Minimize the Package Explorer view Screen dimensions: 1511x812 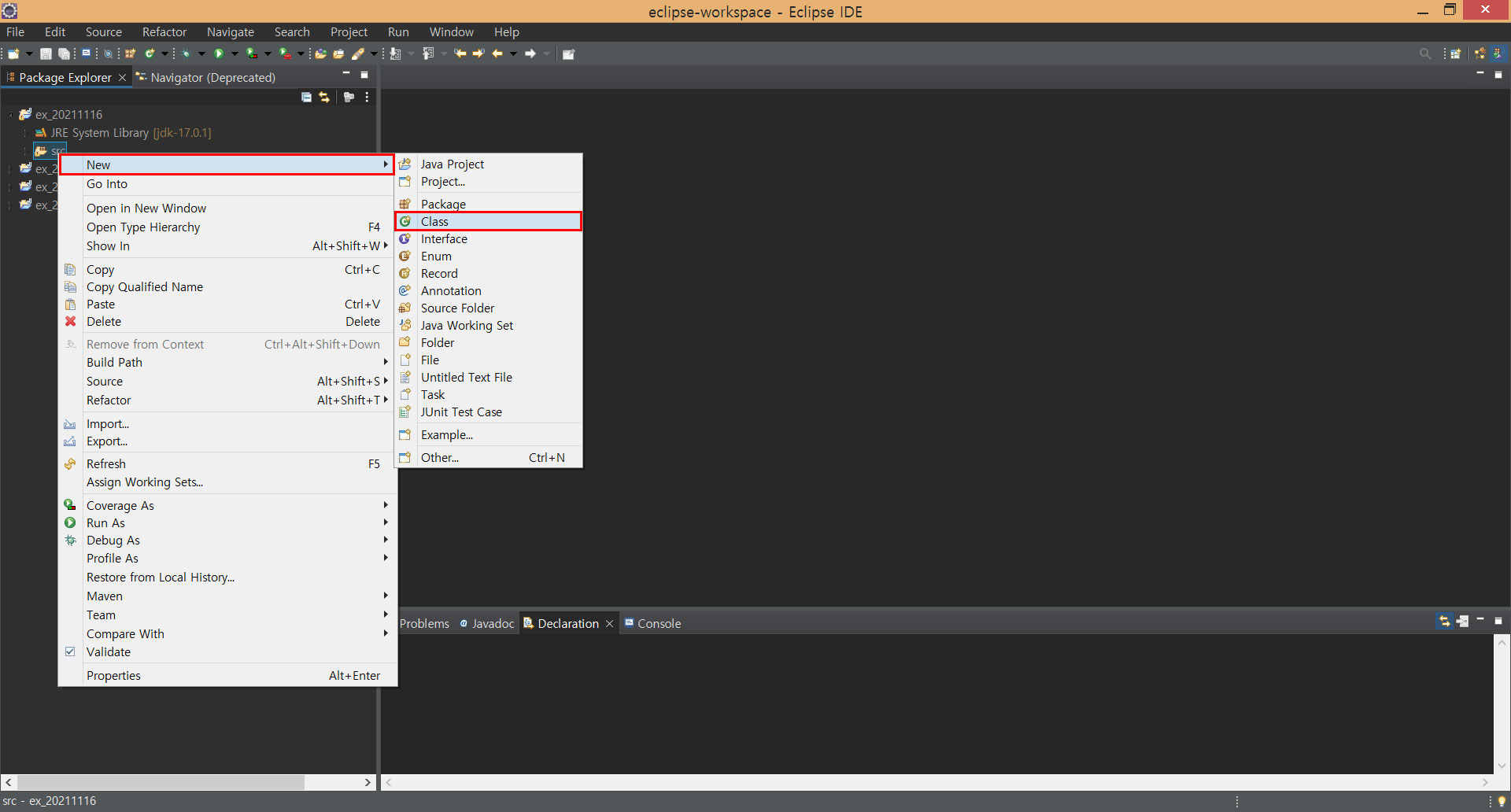[345, 74]
